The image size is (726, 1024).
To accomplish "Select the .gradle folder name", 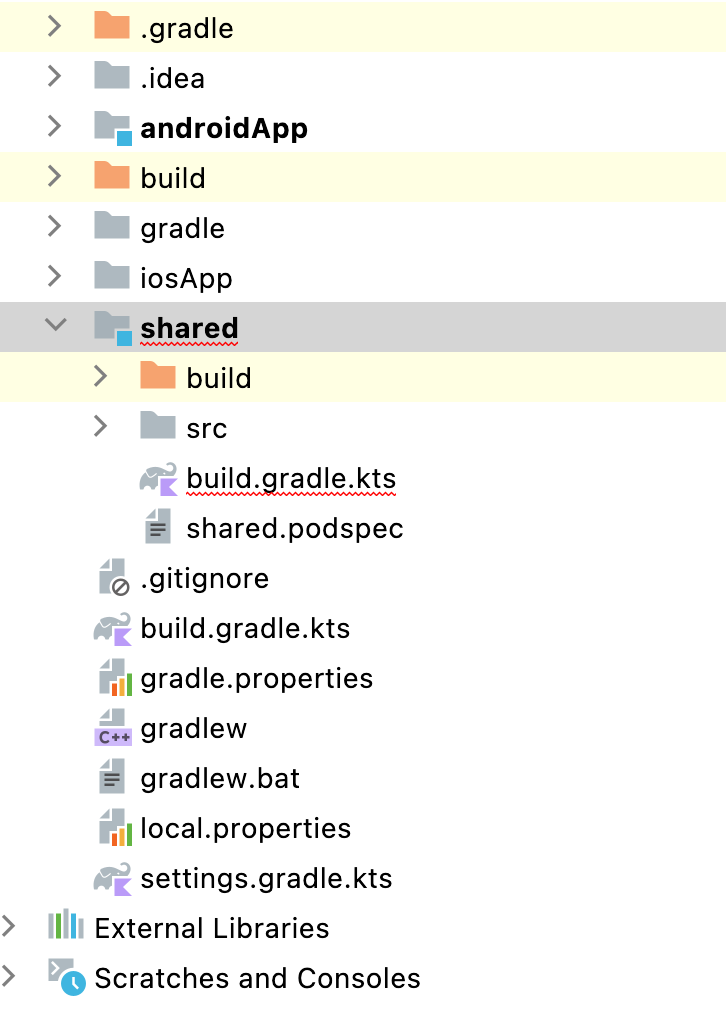I will pos(187,29).
